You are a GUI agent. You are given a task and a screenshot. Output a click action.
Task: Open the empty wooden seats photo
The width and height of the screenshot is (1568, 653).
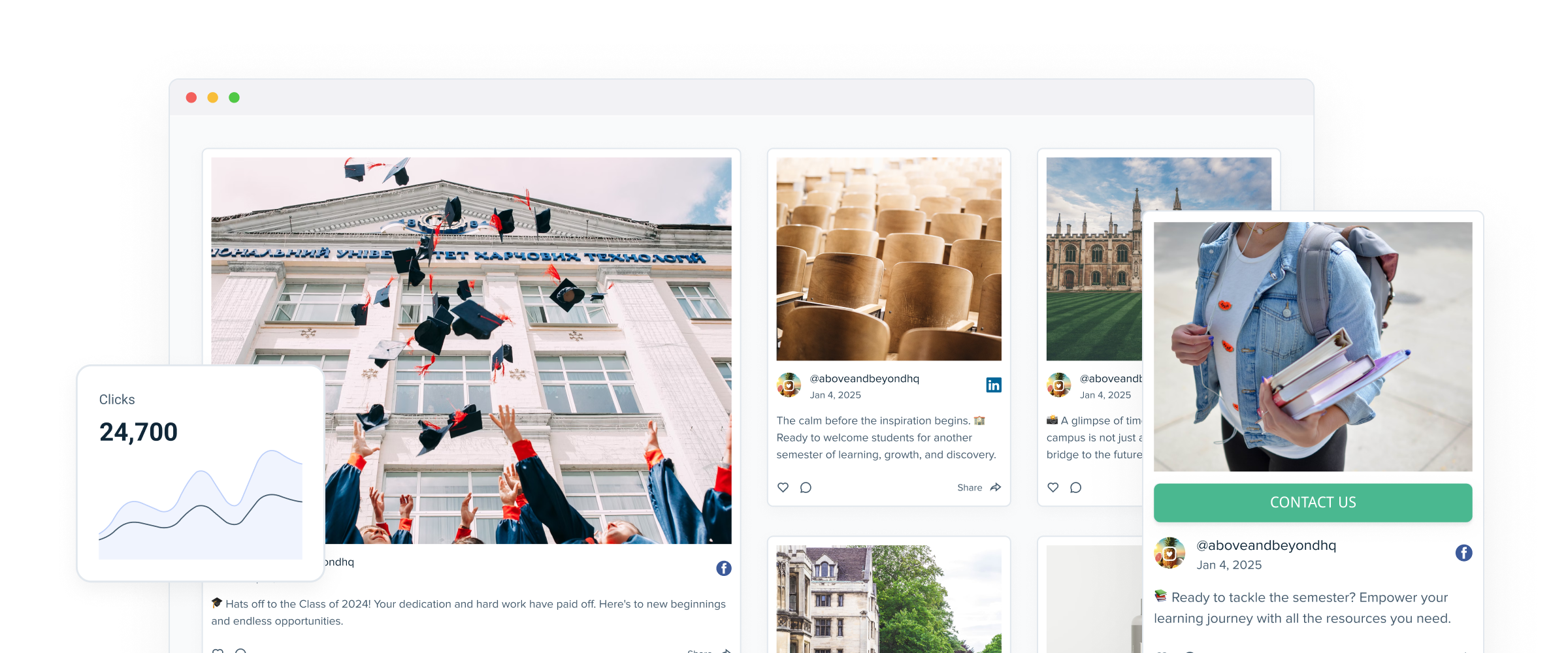tap(889, 258)
